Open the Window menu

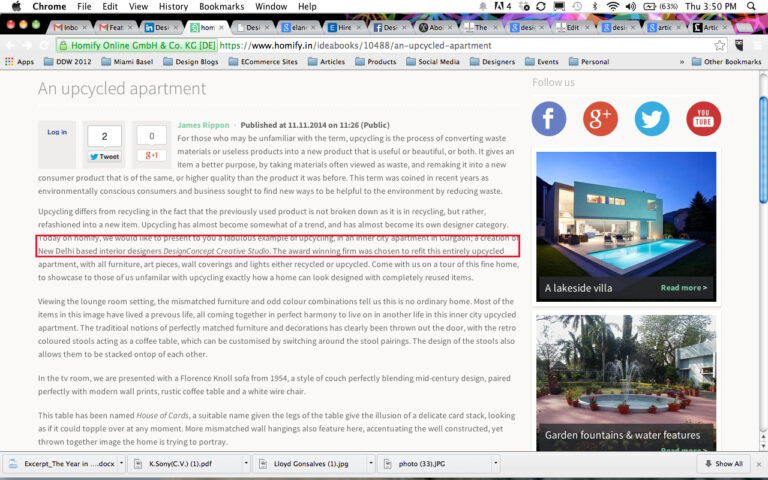pyautogui.click(x=271, y=6)
